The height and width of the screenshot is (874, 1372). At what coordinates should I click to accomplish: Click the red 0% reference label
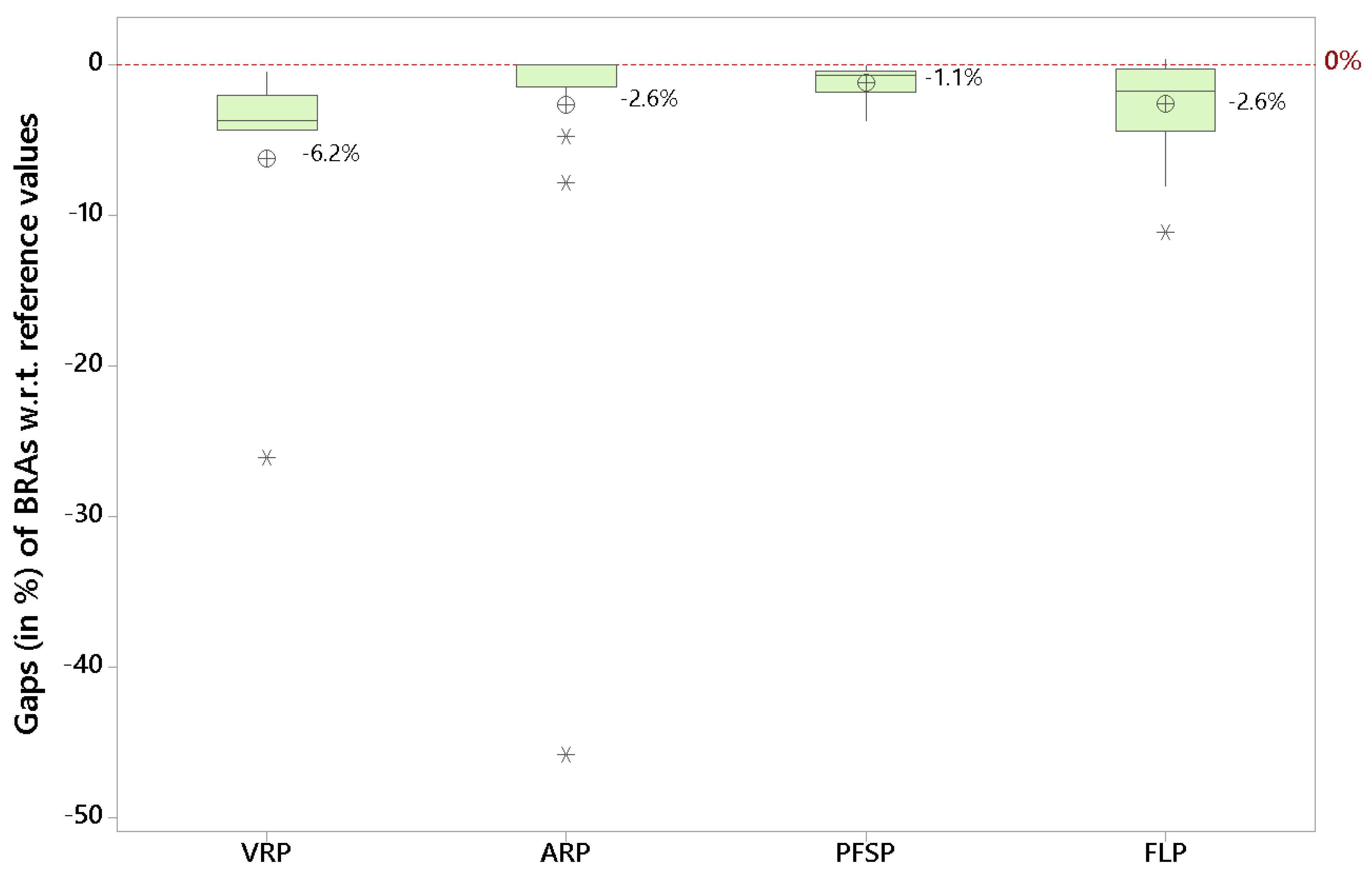point(1342,60)
